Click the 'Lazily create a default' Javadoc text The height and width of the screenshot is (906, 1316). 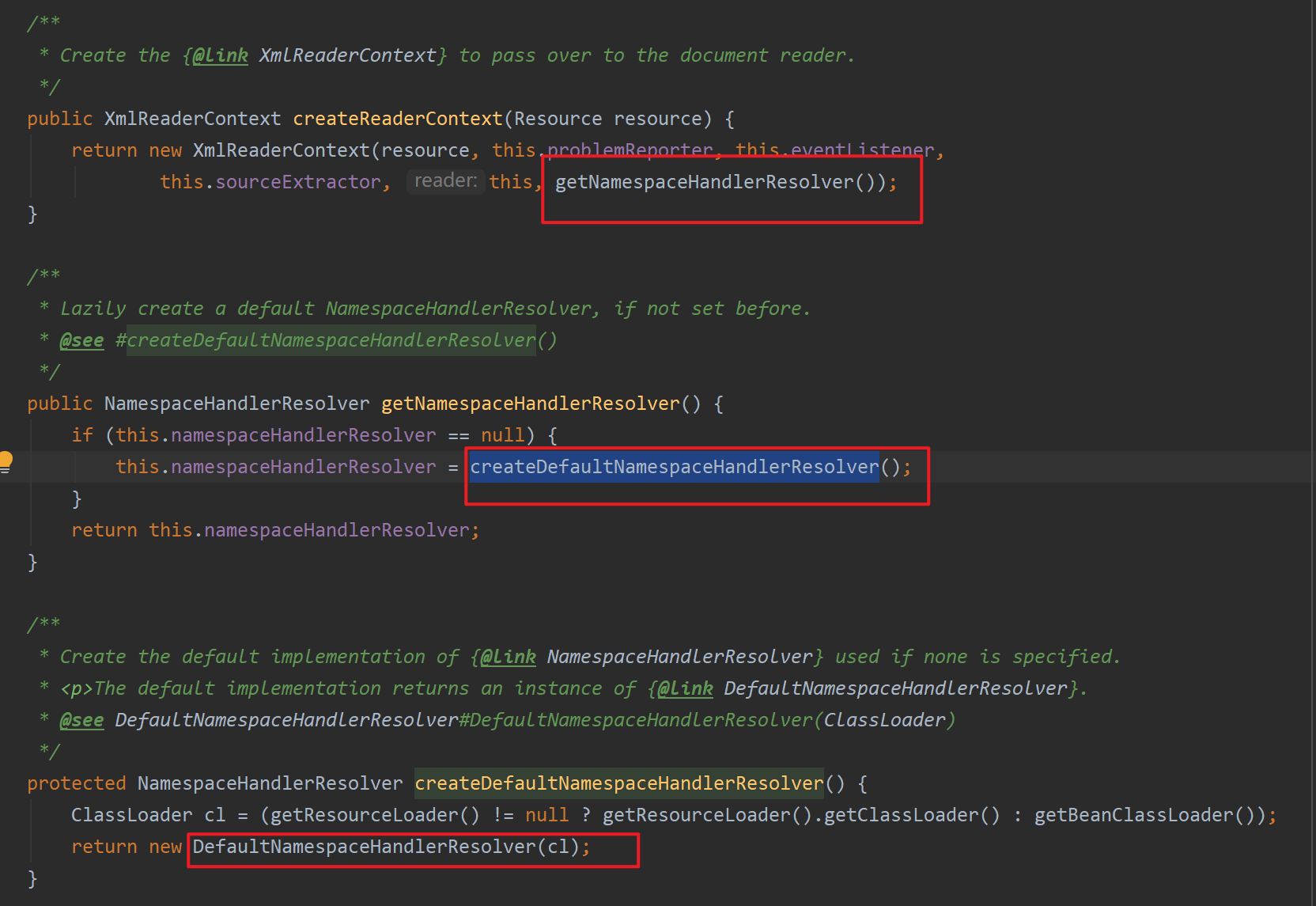187,309
